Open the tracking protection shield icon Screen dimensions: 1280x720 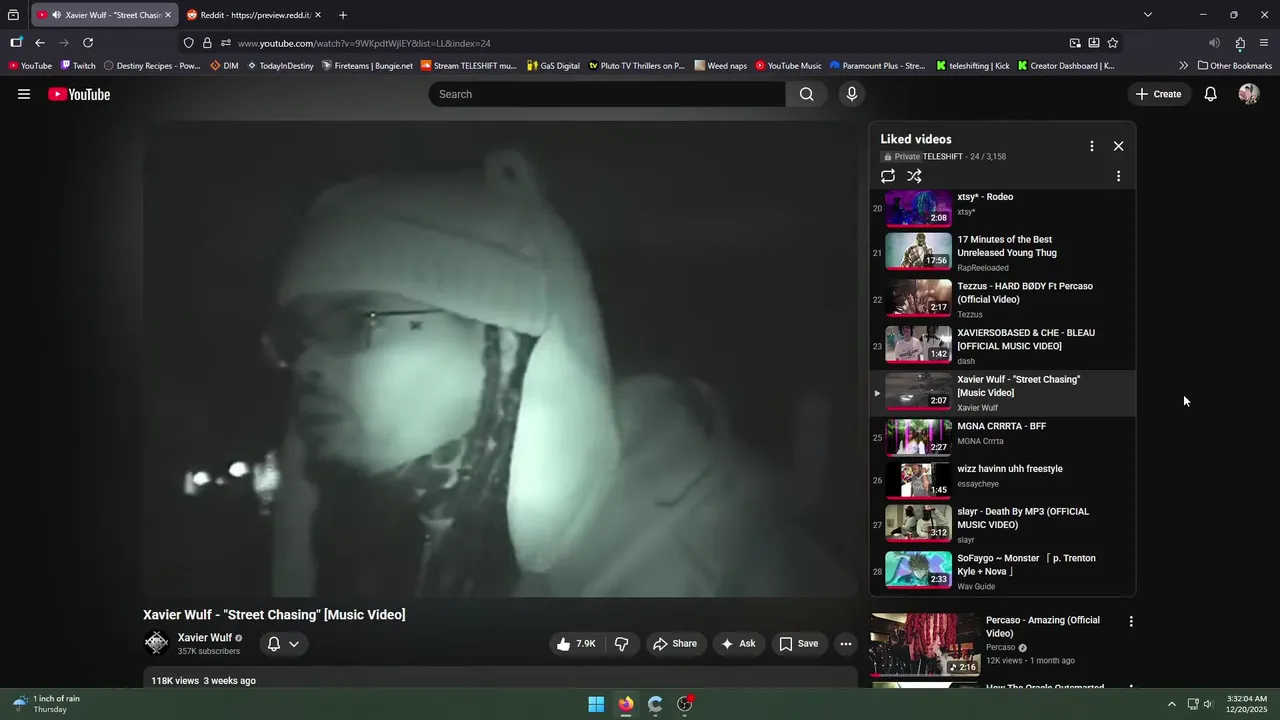[x=189, y=43]
